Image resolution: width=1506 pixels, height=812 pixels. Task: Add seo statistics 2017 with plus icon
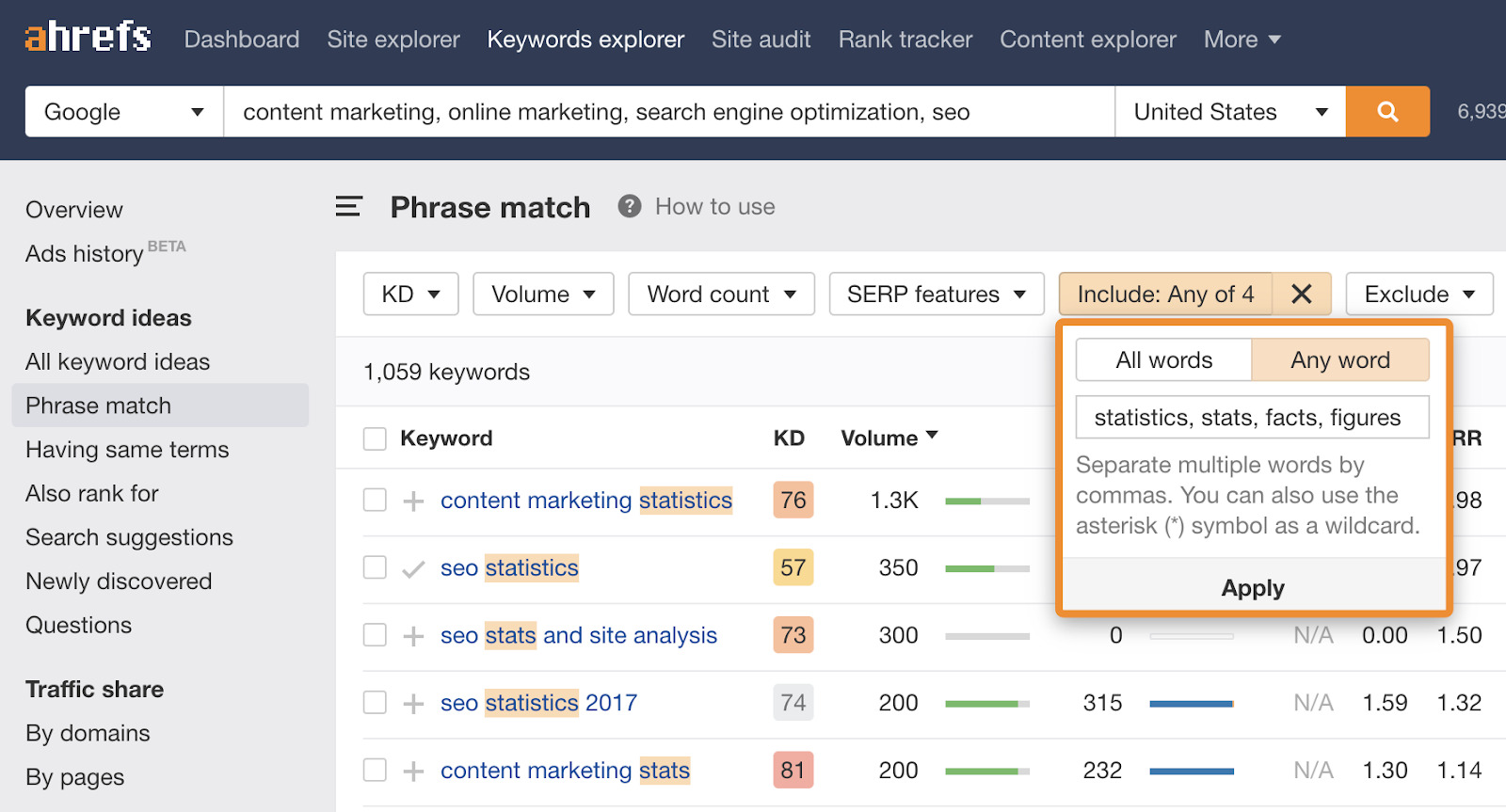(x=413, y=703)
